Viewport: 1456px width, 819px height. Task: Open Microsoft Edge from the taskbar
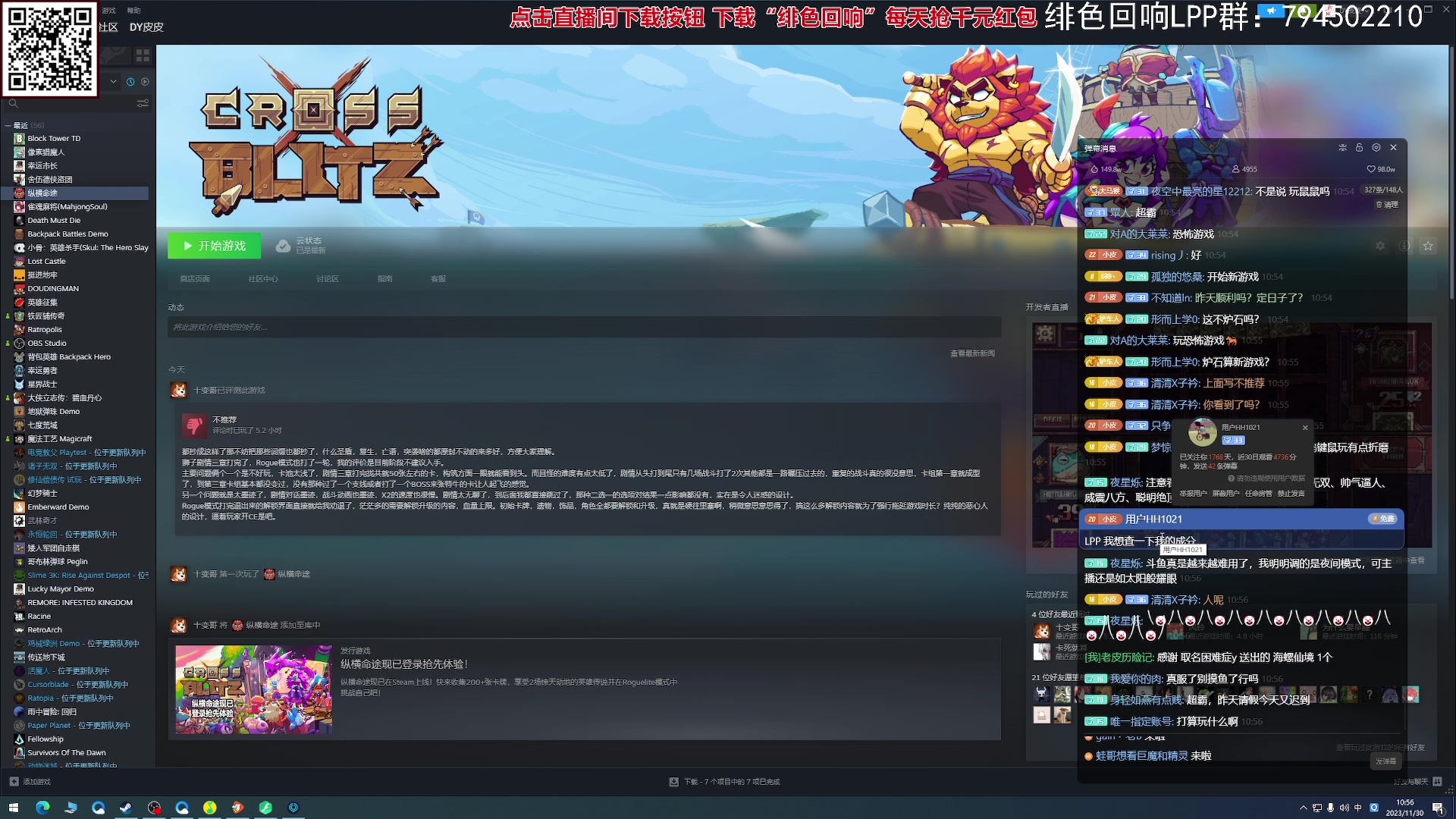[x=42, y=808]
